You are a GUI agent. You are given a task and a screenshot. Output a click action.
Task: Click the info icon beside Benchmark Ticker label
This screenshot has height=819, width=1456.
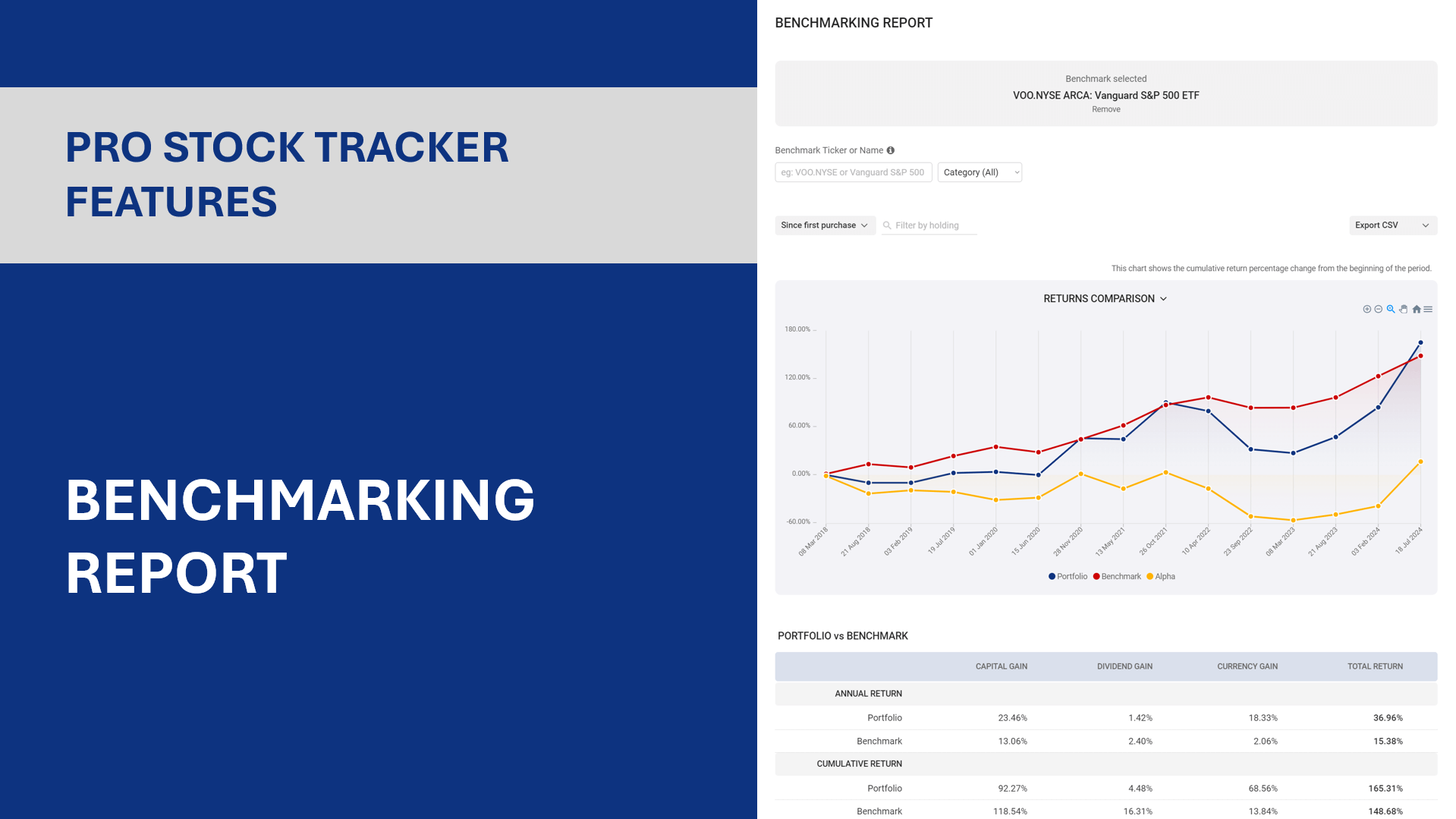(x=889, y=150)
